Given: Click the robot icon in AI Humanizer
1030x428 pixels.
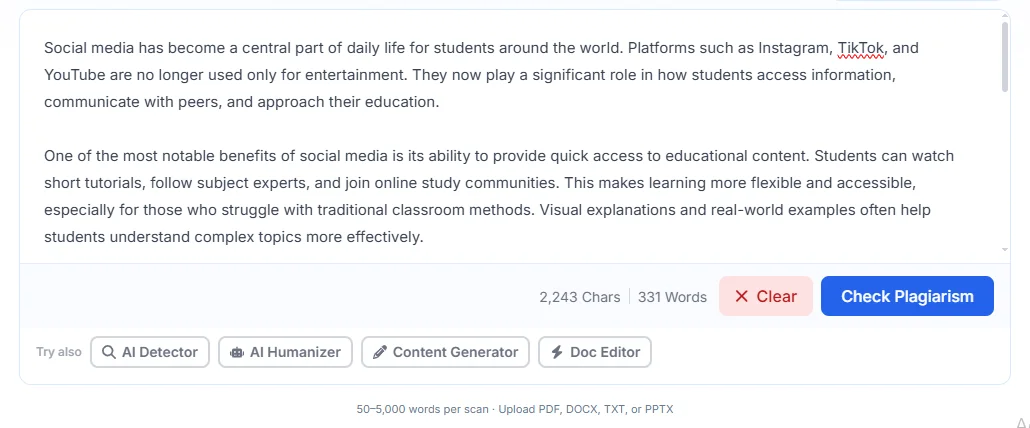Looking at the screenshot, I should click(236, 353).
